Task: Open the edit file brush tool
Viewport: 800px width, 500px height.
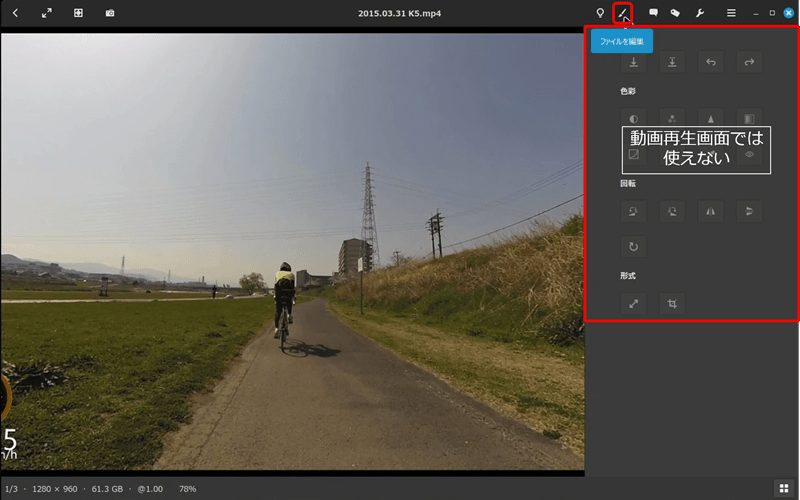Action: [622, 13]
